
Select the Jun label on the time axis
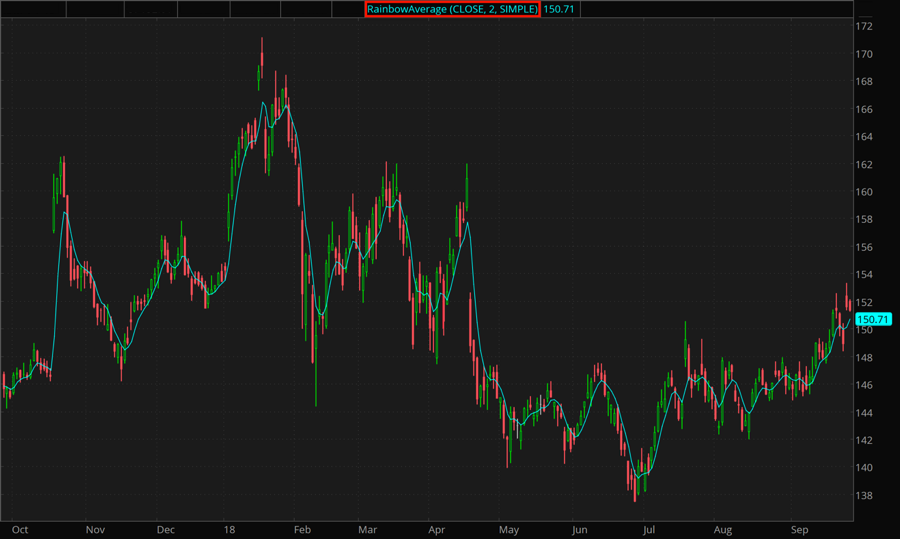tap(579, 529)
